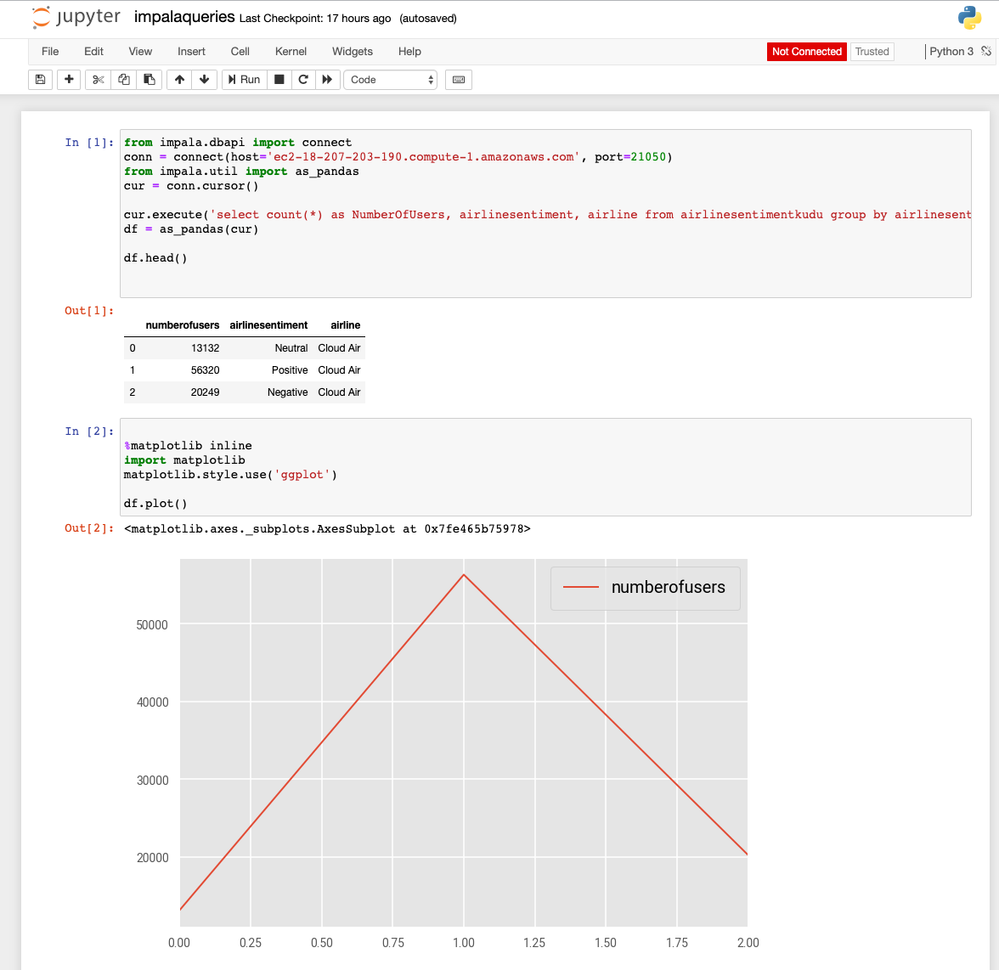999x970 pixels.
Task: Open the Widgets menu
Action: pos(352,52)
